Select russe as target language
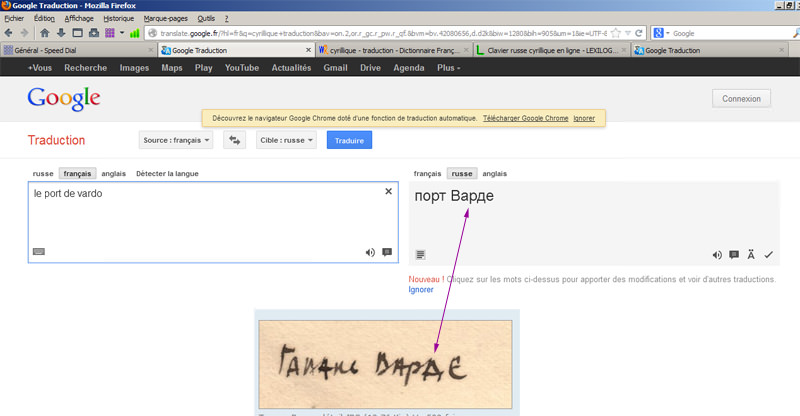This screenshot has height=416, width=800. click(x=462, y=174)
